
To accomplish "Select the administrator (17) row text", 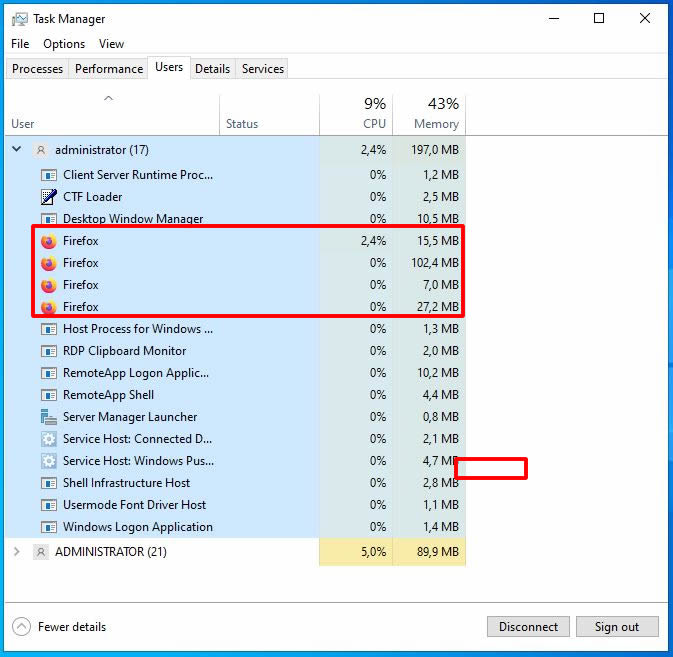I will 102,150.
